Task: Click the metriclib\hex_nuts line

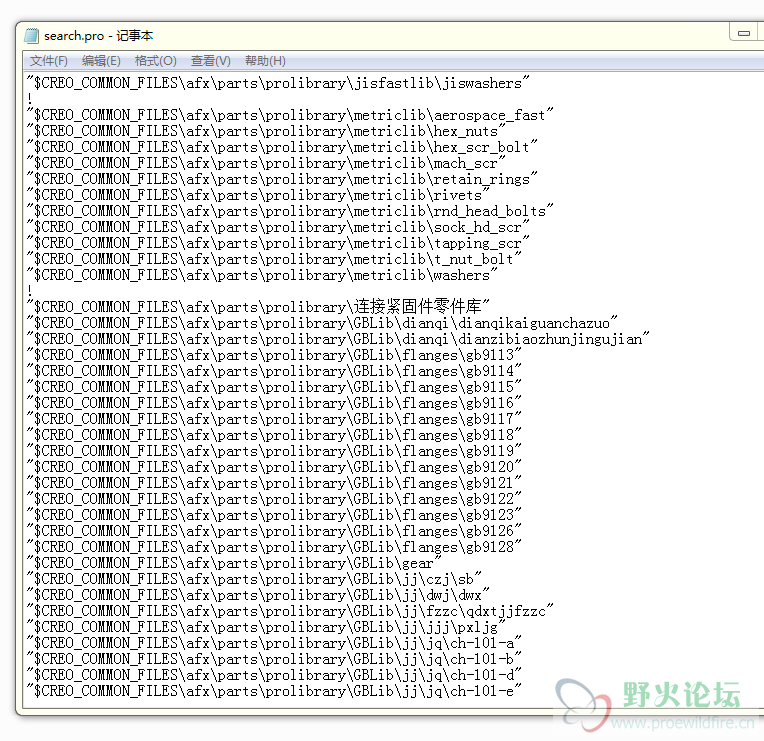Action: [266, 131]
